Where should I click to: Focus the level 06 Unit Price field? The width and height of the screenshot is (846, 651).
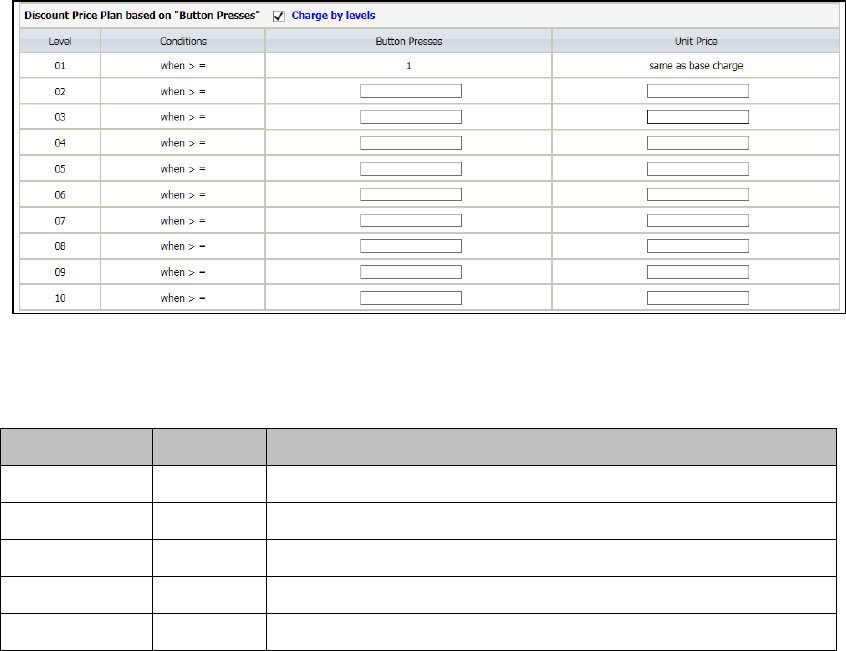pos(698,195)
